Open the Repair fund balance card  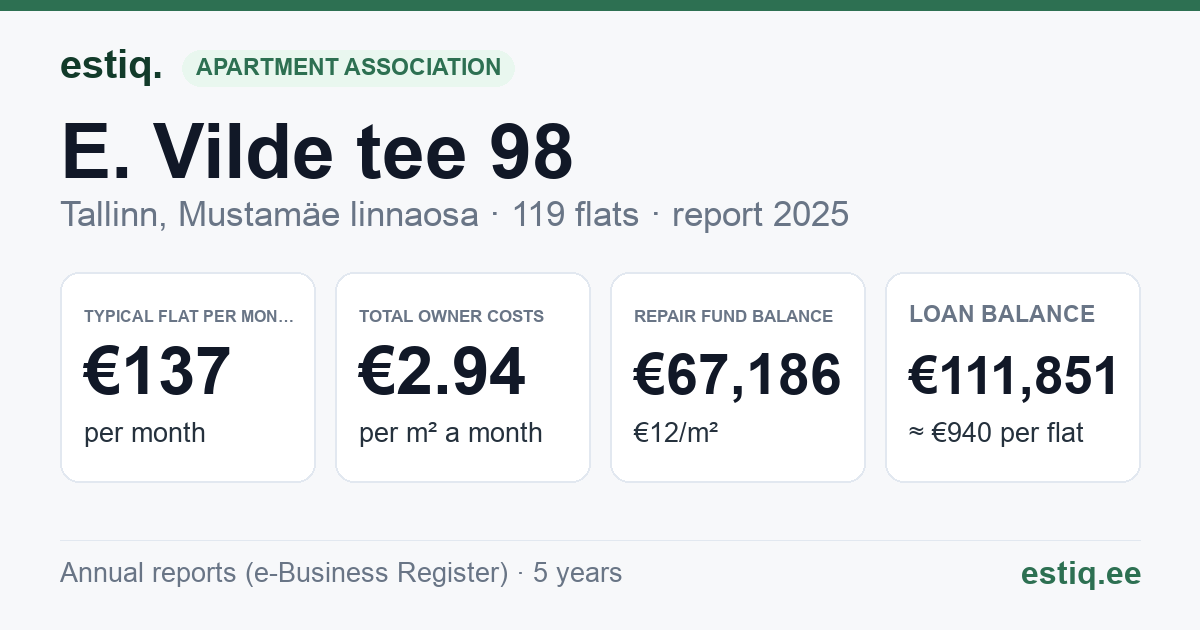pyautogui.click(x=738, y=377)
